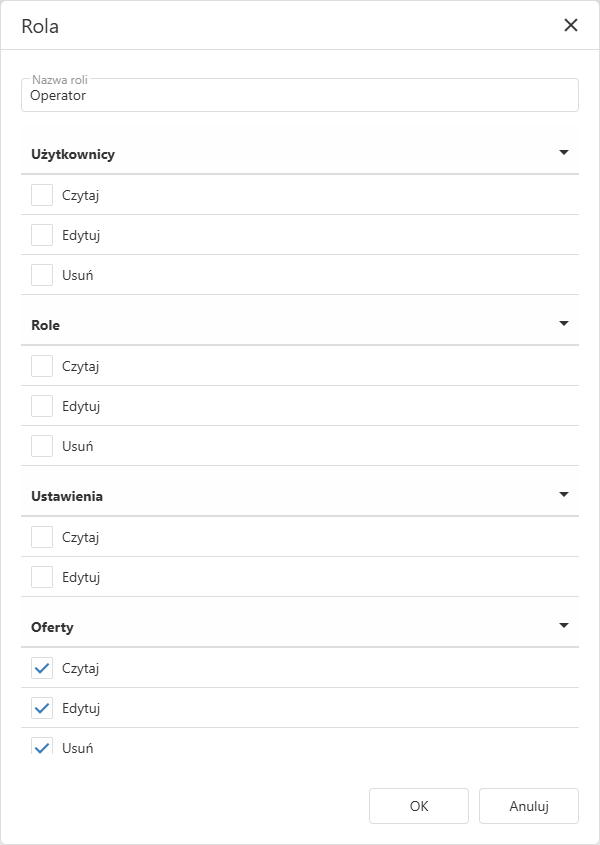This screenshot has width=600, height=845.
Task: Uncheck Usuń permission under Oferty
Action: (42, 746)
